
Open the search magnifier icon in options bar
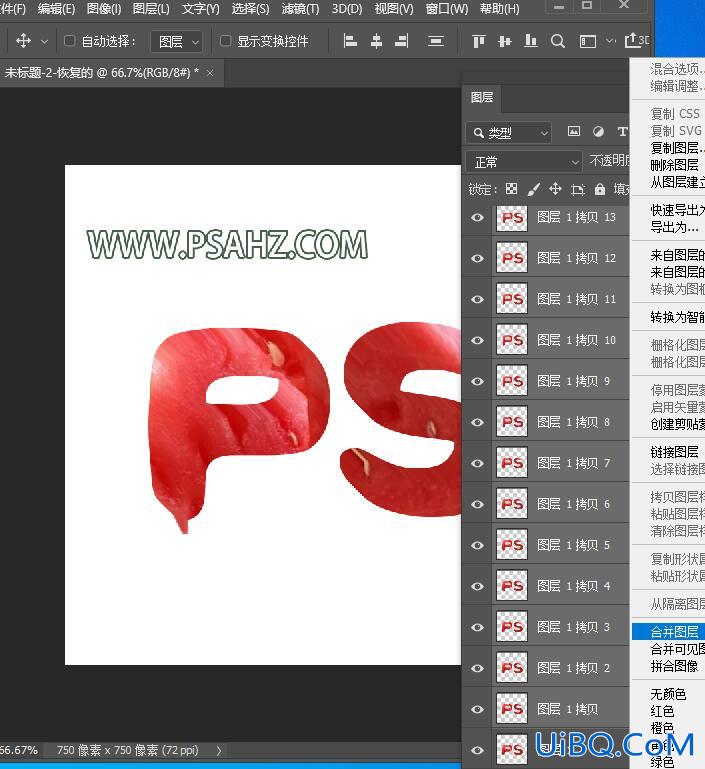[x=557, y=41]
